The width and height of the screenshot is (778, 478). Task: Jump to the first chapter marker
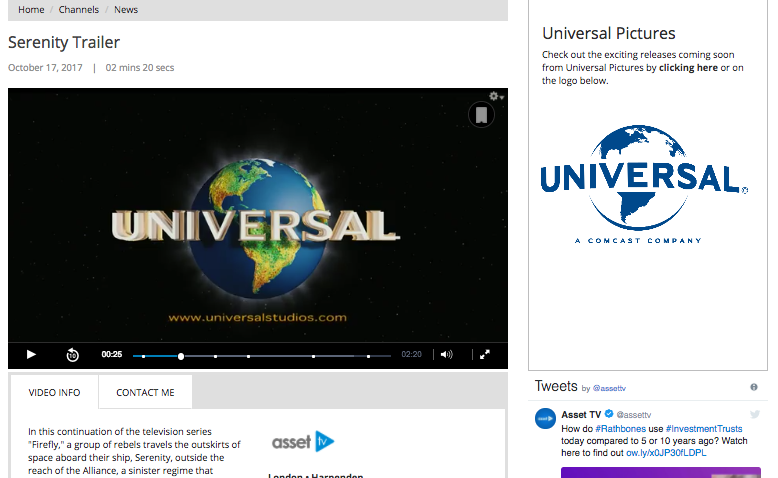click(x=143, y=356)
